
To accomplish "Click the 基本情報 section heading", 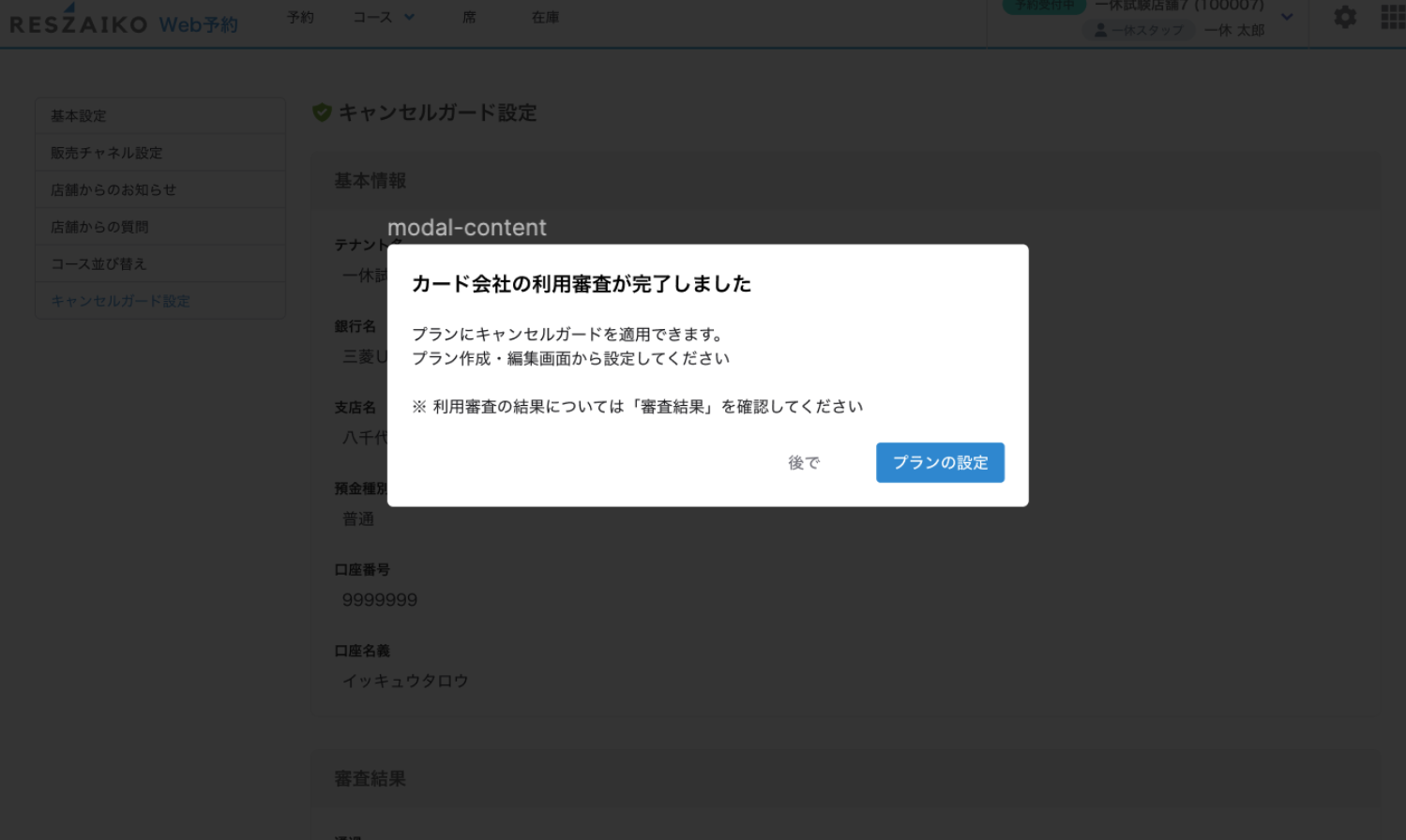I will (x=370, y=181).
